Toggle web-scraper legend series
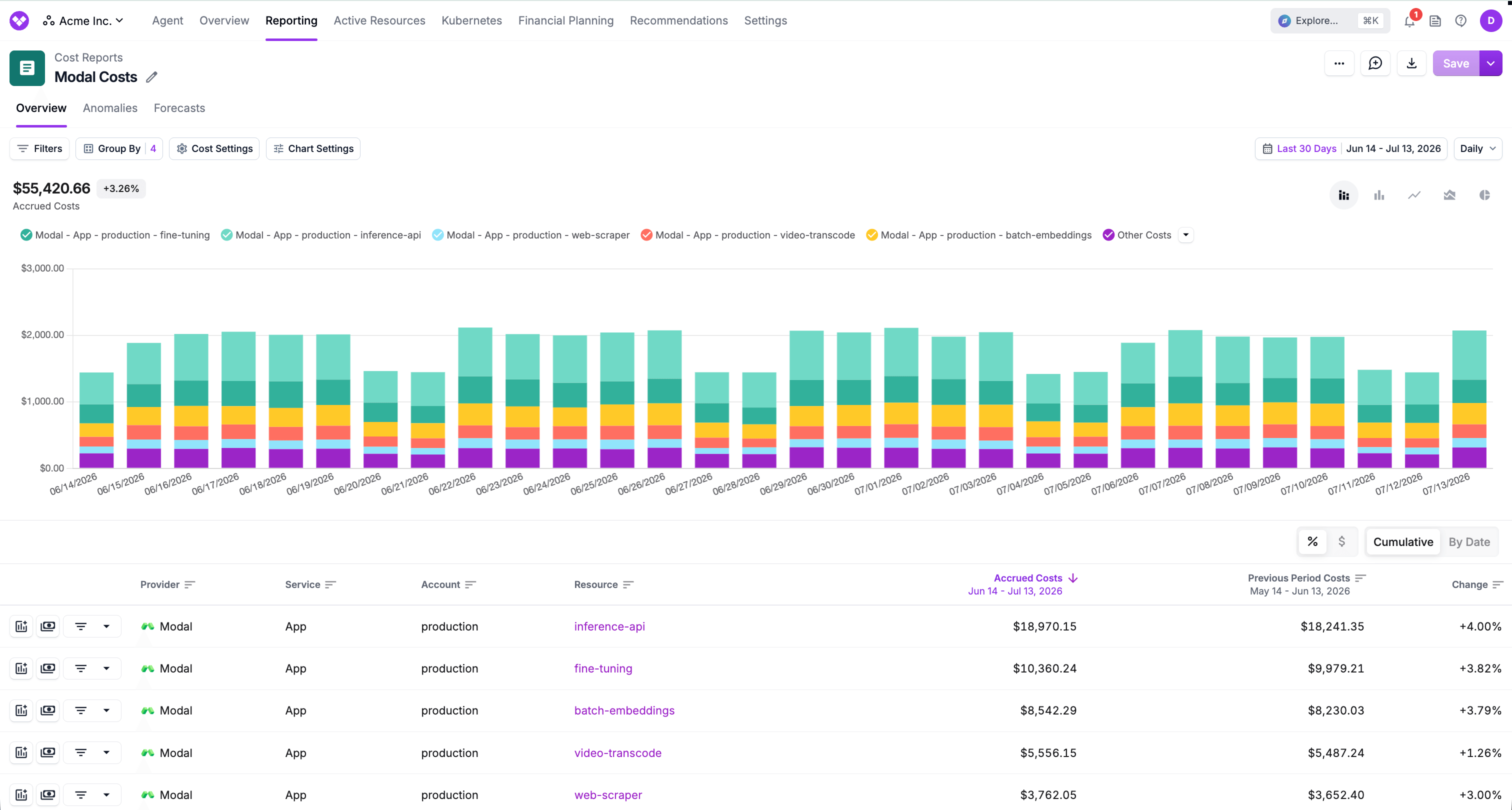This screenshot has height=810, width=1512. pos(530,235)
